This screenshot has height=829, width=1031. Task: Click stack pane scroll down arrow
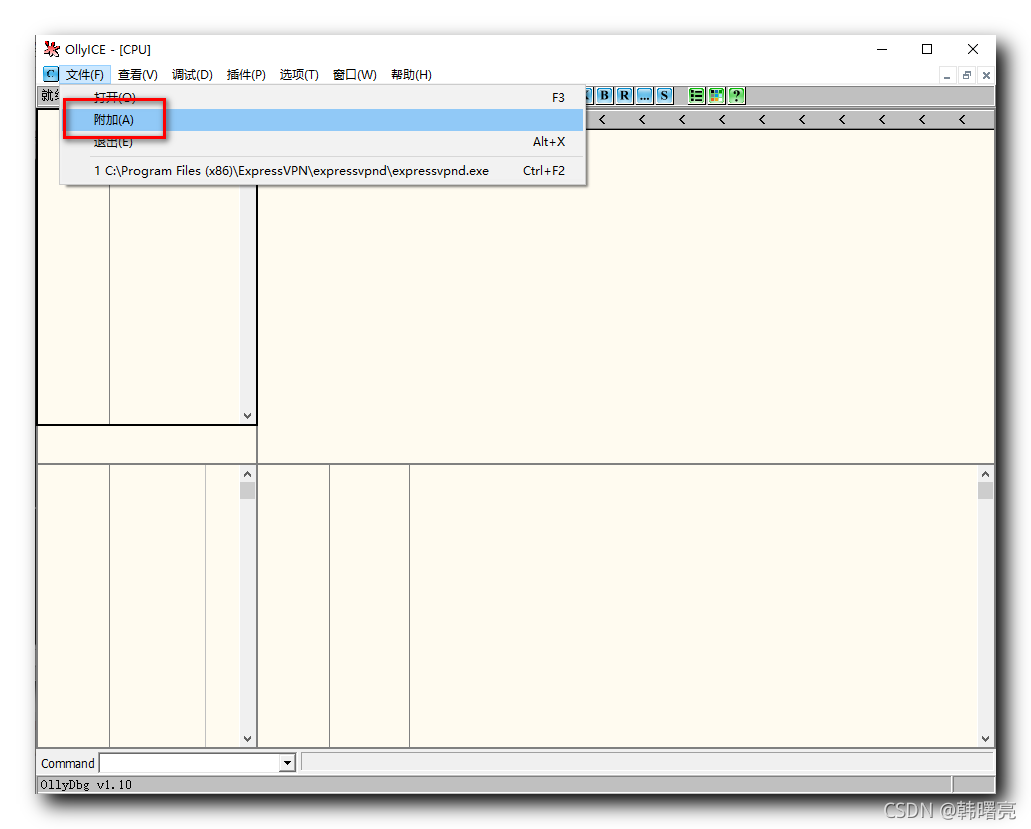[985, 738]
